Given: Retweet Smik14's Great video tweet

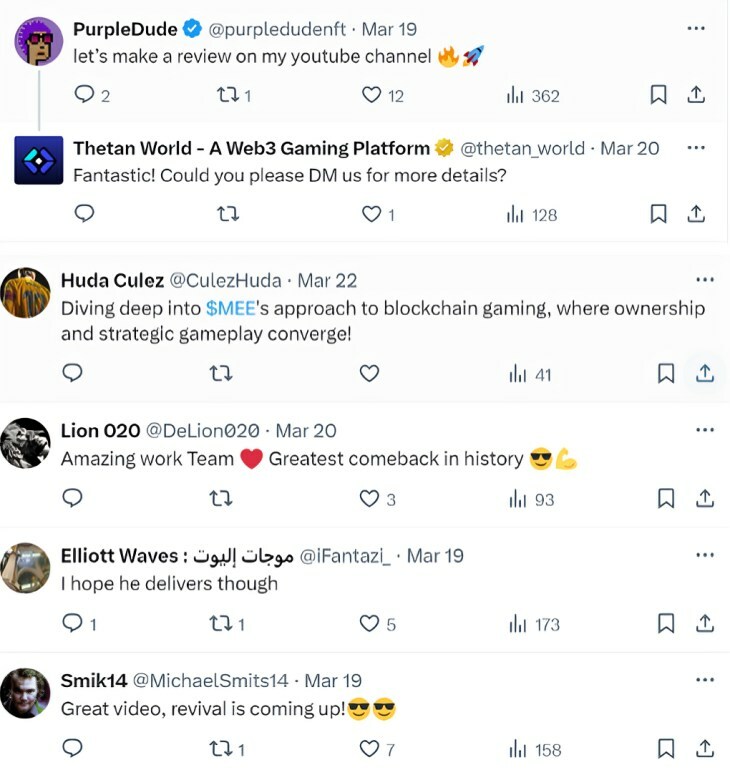Looking at the screenshot, I should coord(222,748).
